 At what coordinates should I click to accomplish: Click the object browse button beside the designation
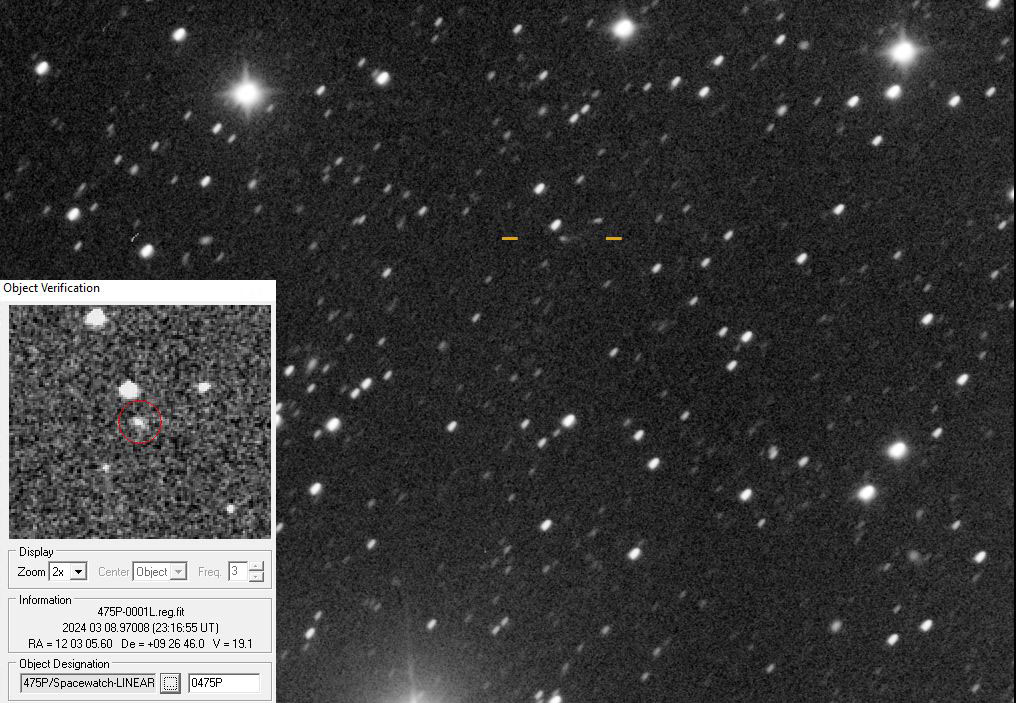171,683
